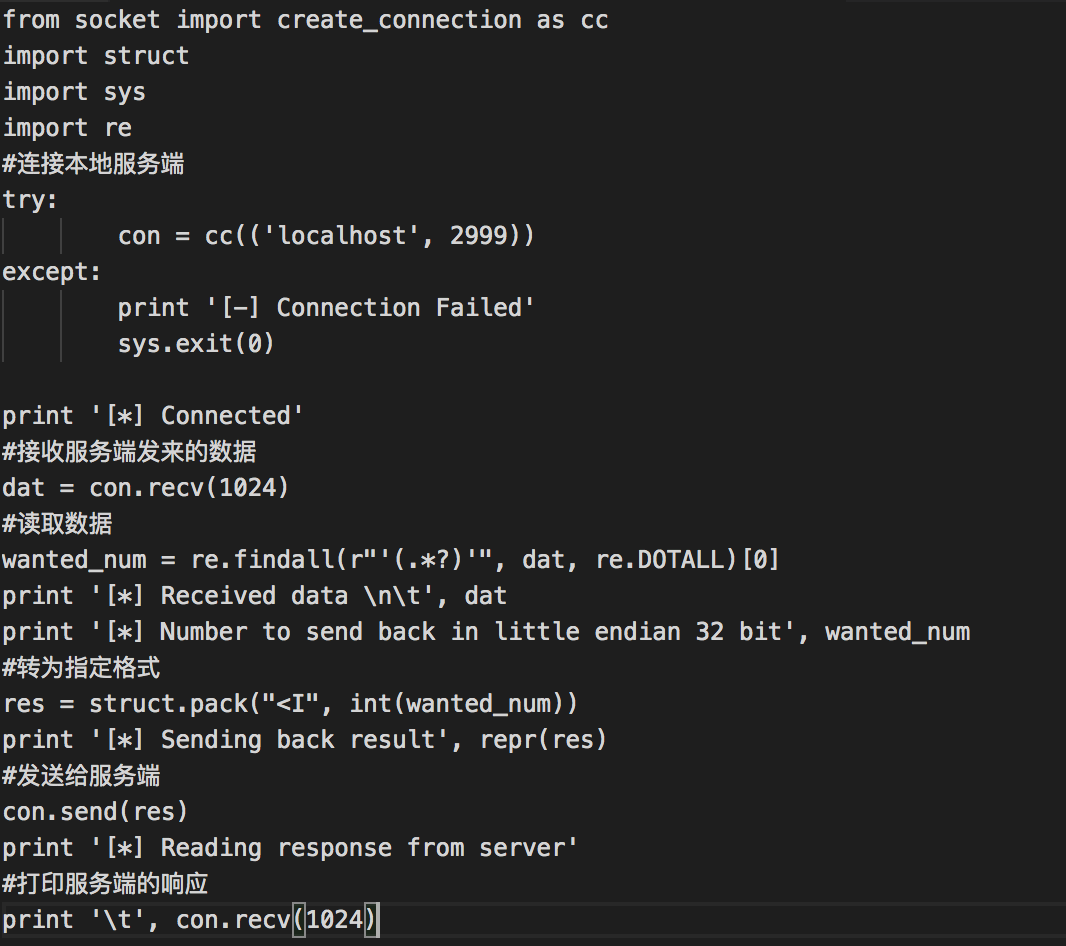The image size is (1066, 946).
Task: Click the 'import re' line
Action: tap(67, 128)
